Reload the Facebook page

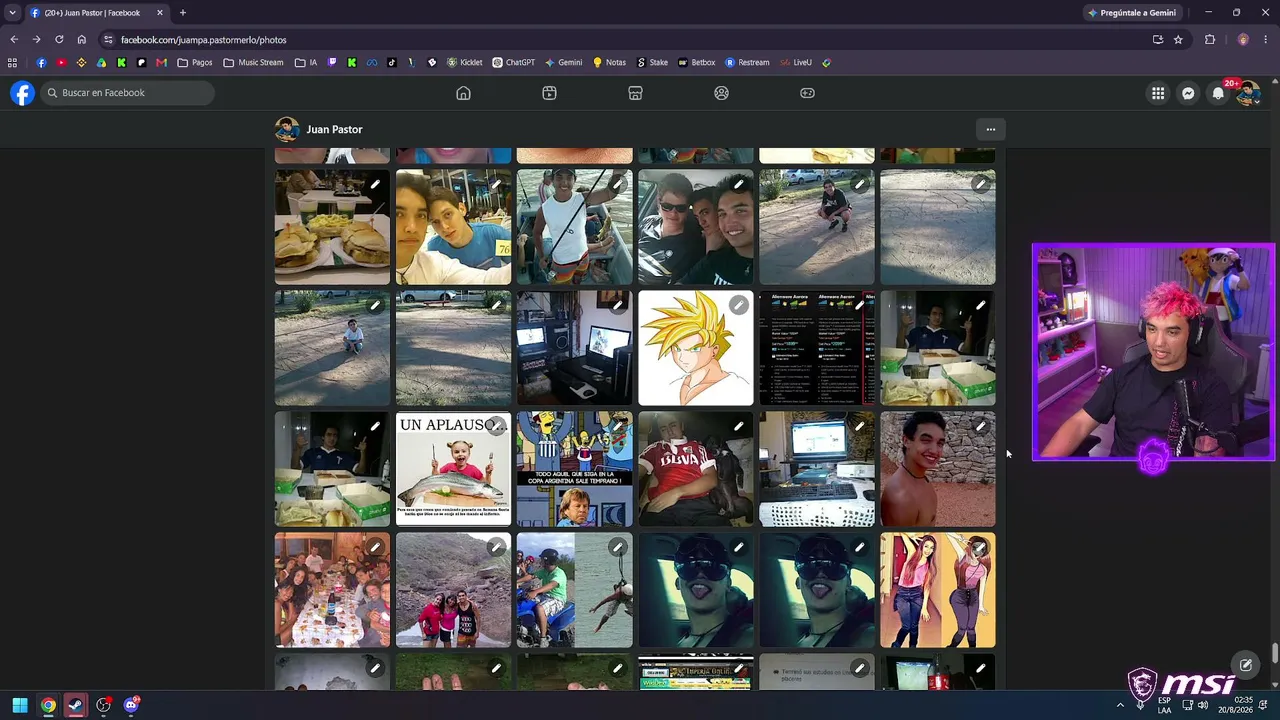59,39
